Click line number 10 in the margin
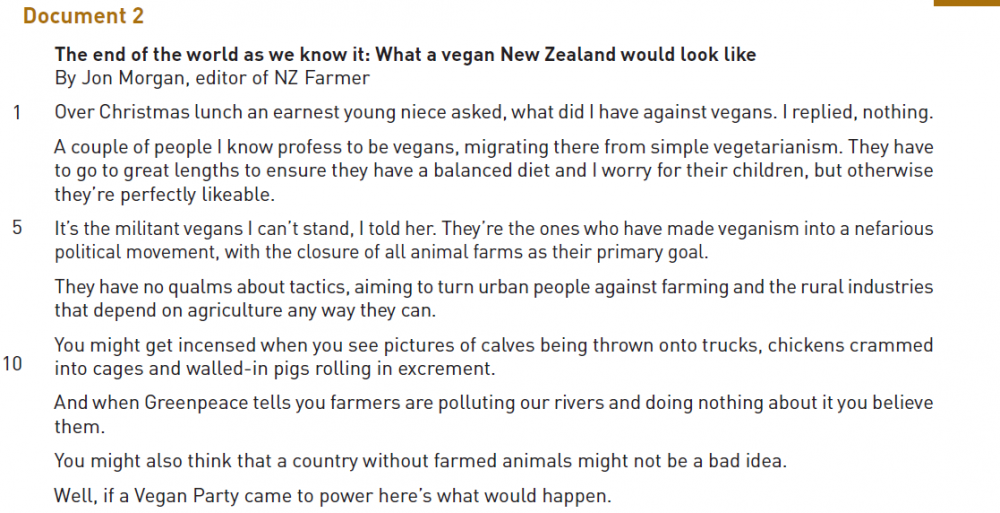 (13, 364)
